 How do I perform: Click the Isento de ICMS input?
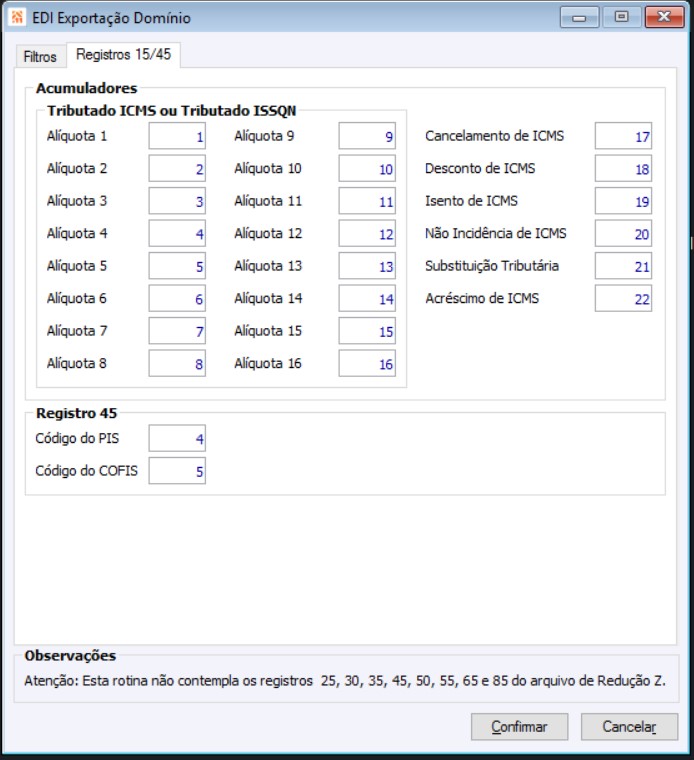coord(623,202)
